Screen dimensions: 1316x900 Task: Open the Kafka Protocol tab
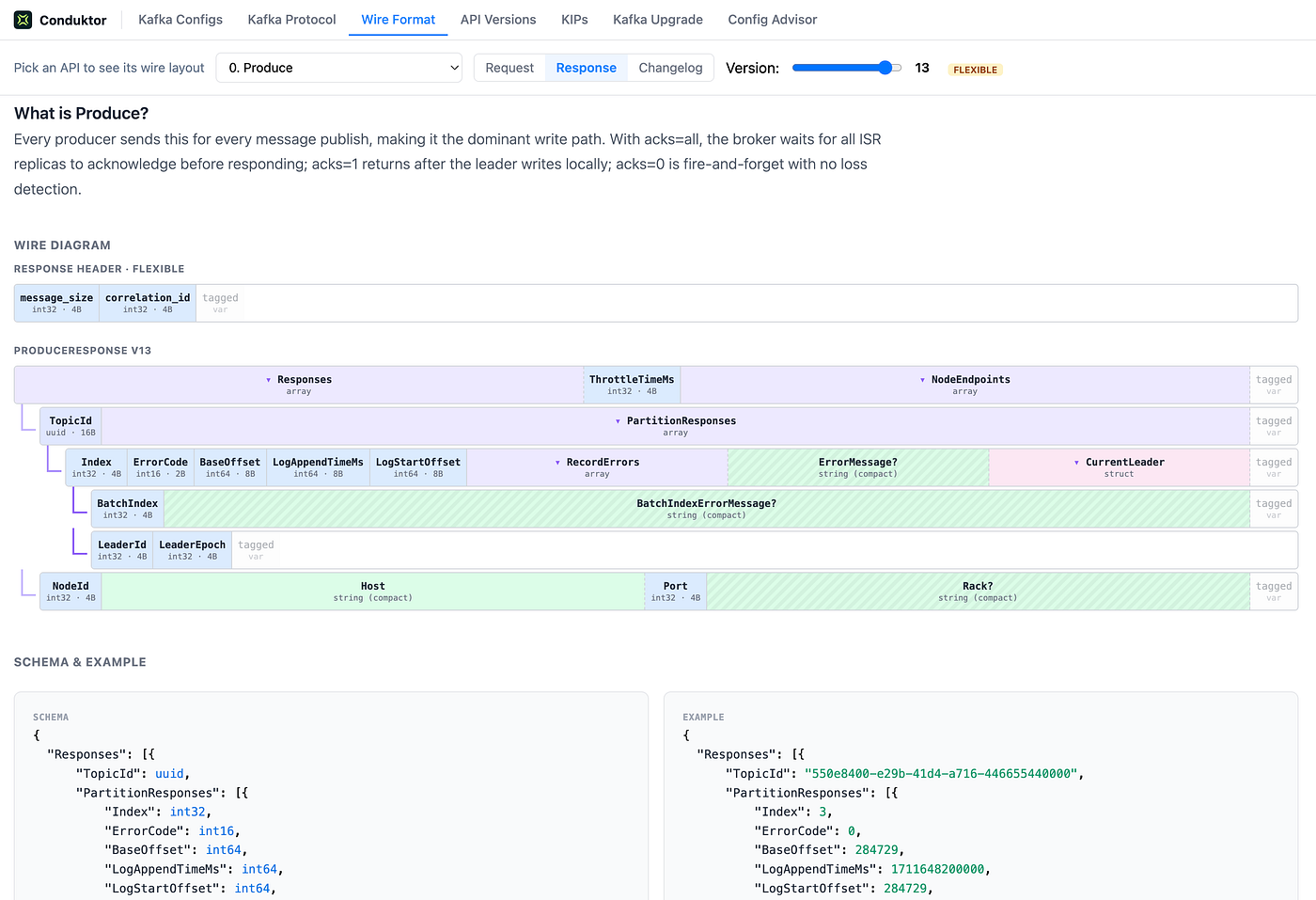291,20
